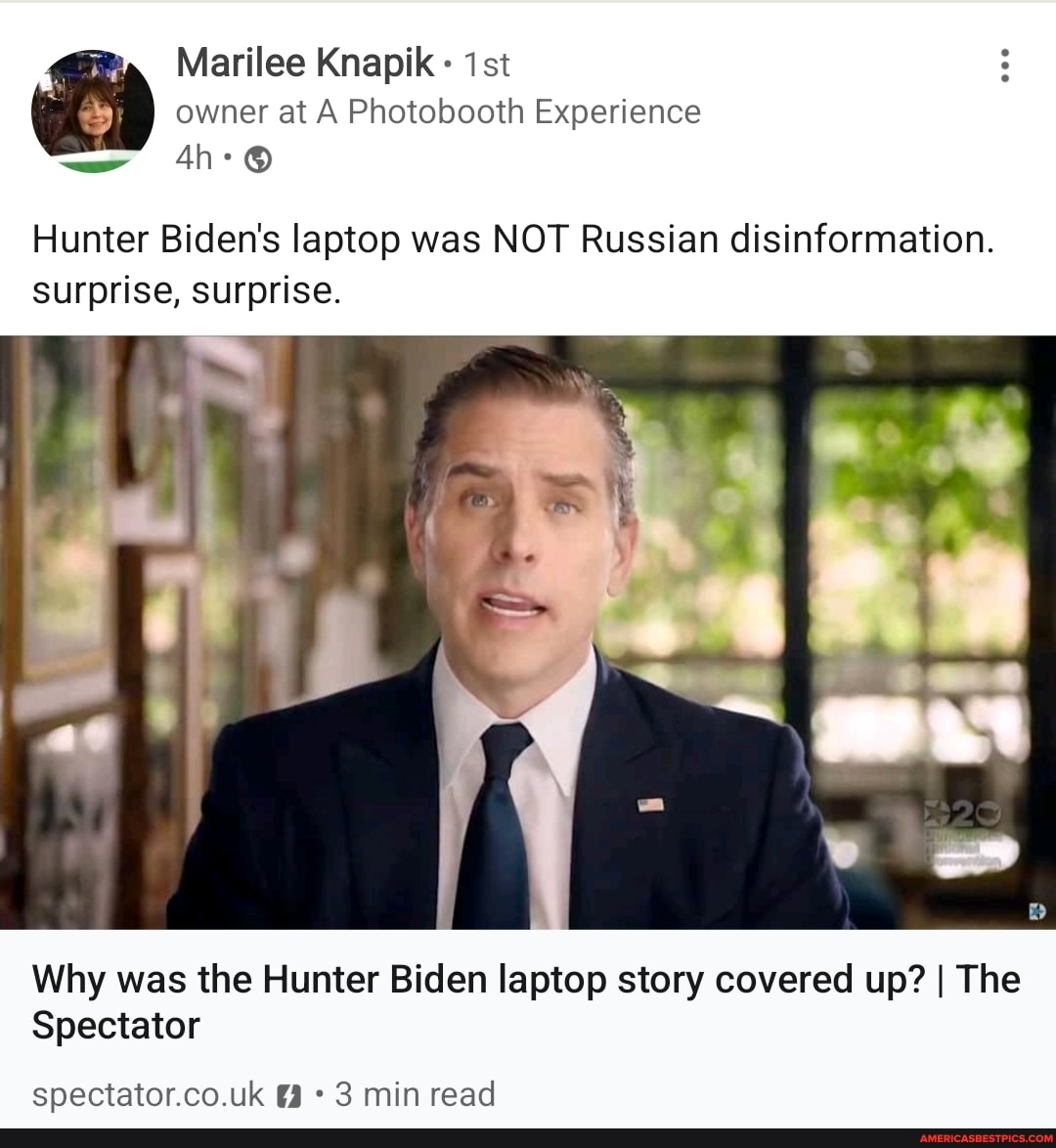Click the "1st" connection degree label

click(487, 65)
